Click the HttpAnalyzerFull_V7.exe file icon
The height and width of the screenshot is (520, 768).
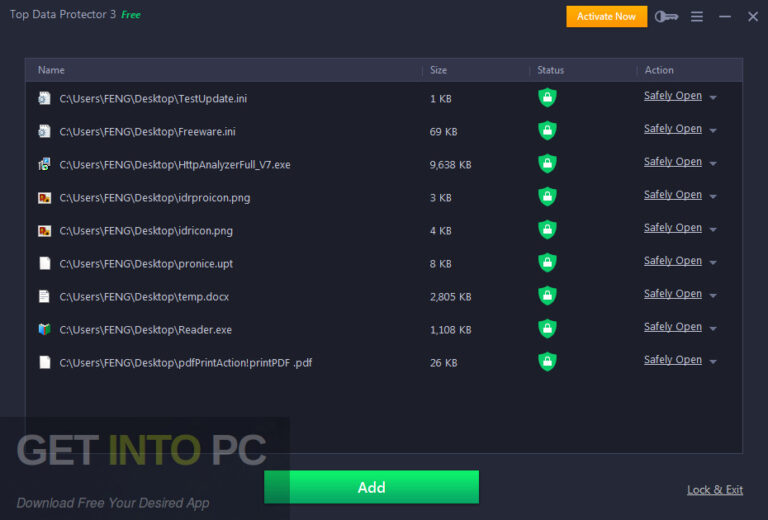(44, 165)
